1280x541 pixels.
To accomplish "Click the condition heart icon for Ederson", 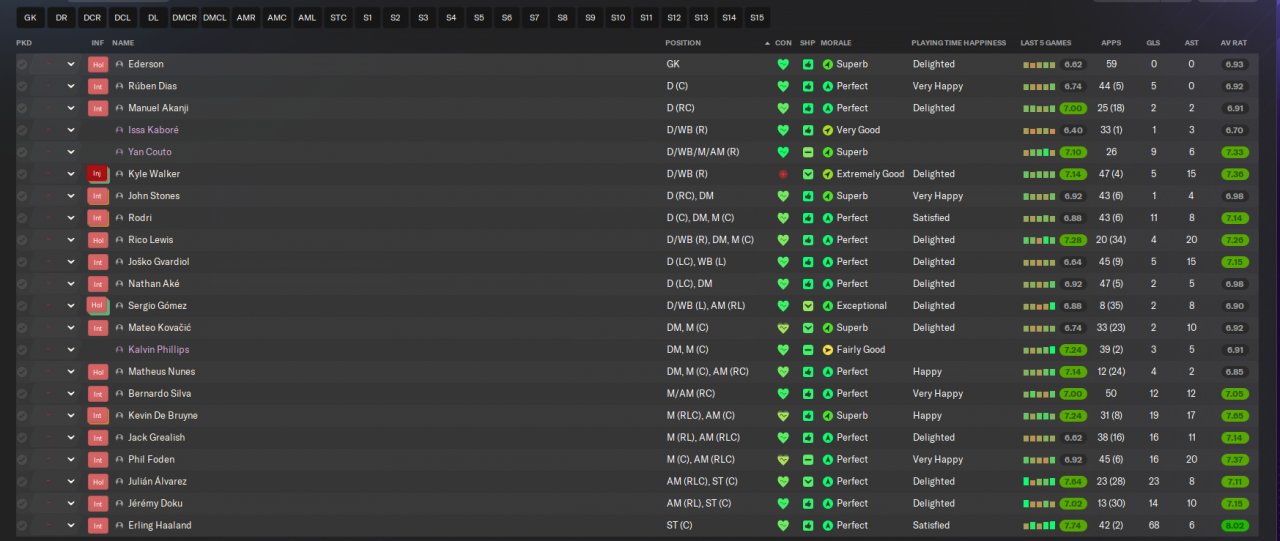I will tap(783, 64).
